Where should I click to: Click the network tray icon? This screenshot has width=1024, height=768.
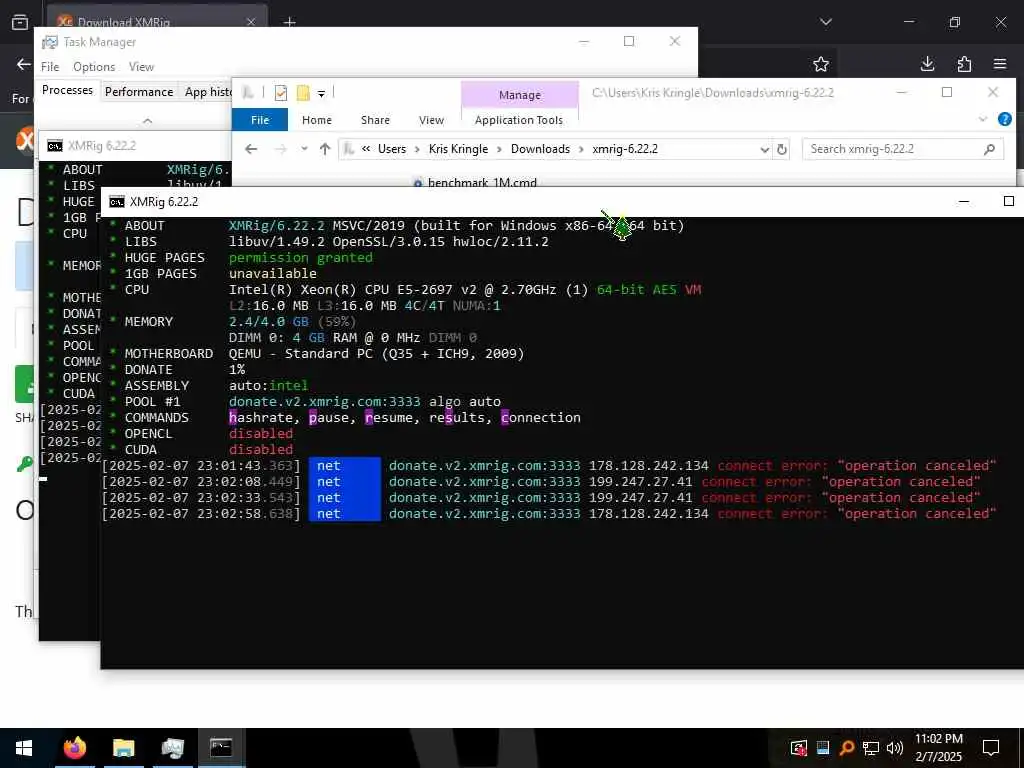pos(871,748)
